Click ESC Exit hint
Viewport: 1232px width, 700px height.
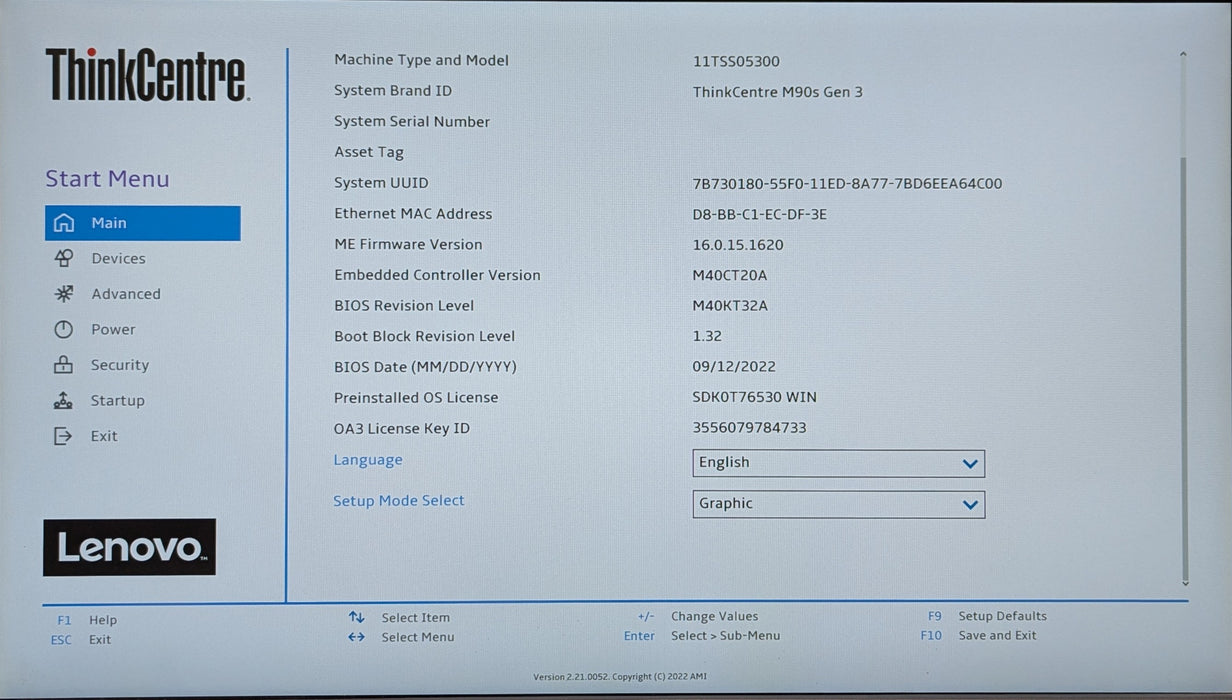[81, 640]
